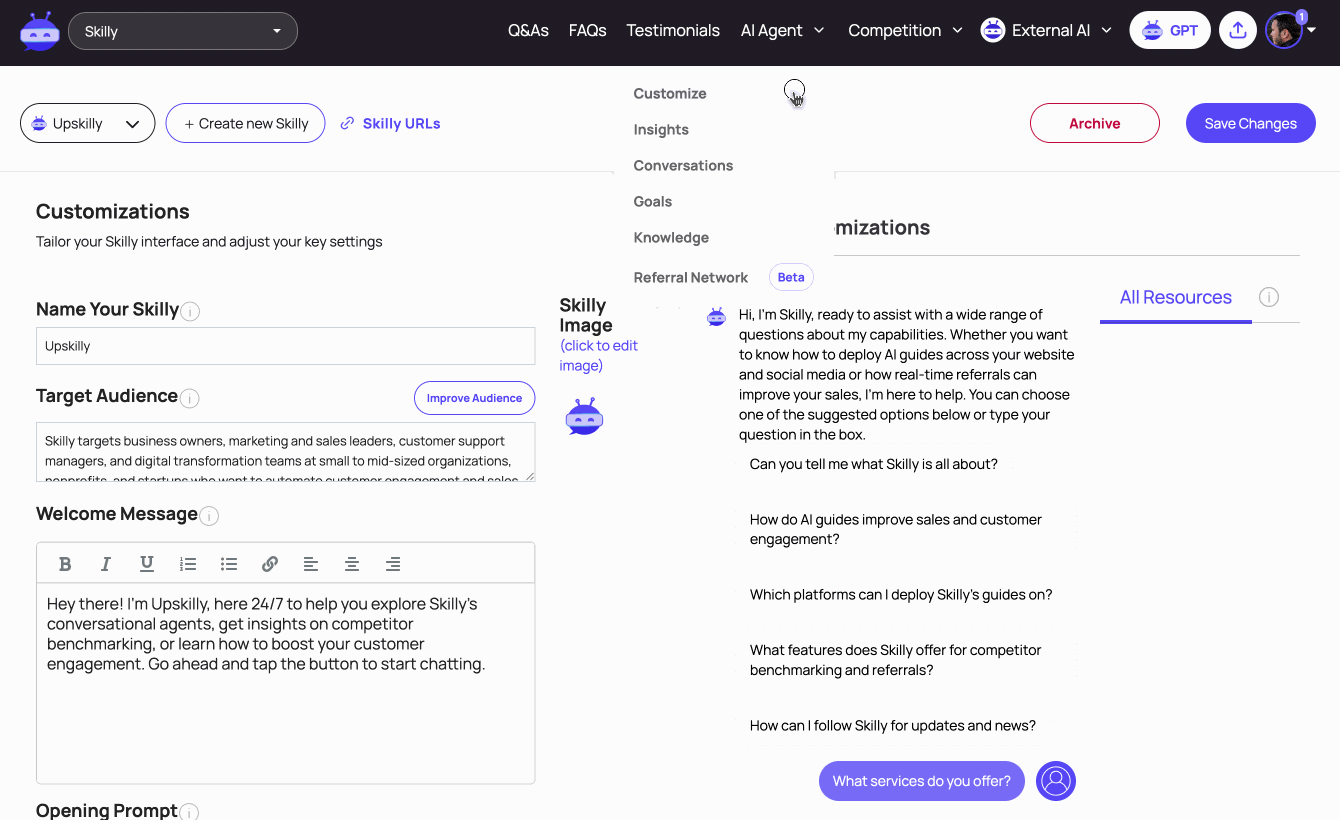
Task: Expand the Upskilly selector dropdown
Action: [x=87, y=123]
